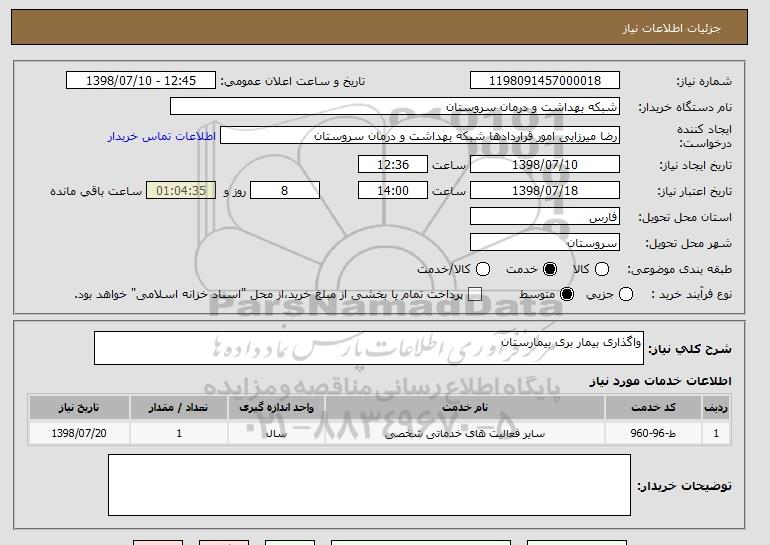
Task: Click the جزئیات اطلاعات نیاز header title
Action: (671, 28)
